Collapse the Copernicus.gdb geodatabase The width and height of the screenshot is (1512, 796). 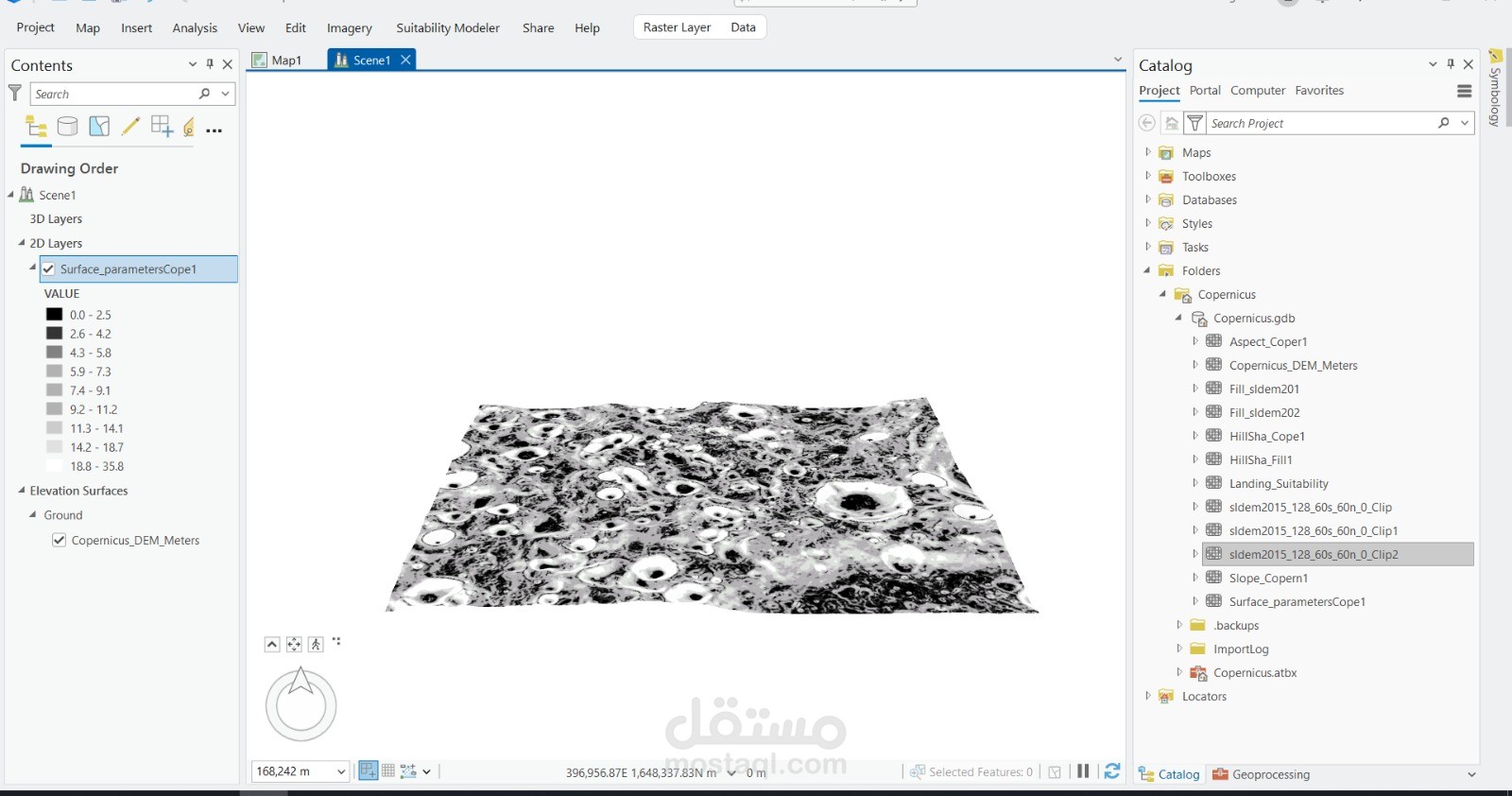click(x=1178, y=318)
